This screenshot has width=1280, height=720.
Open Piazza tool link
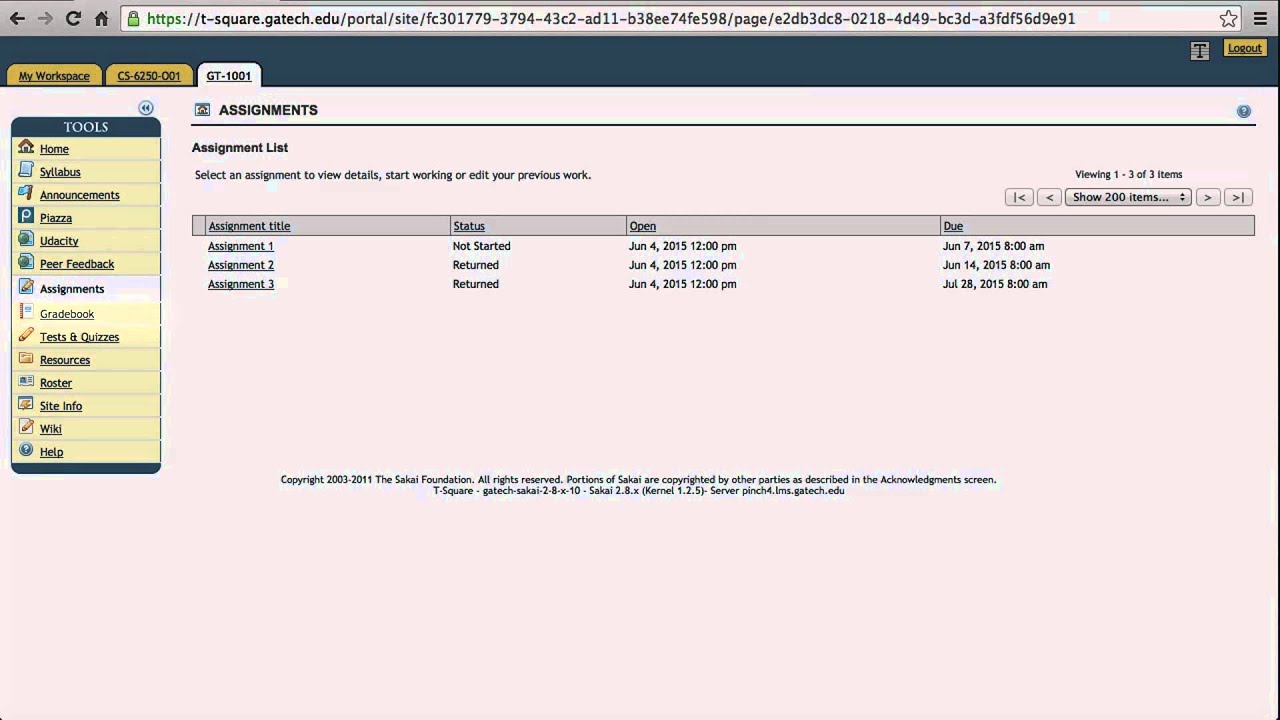56,218
